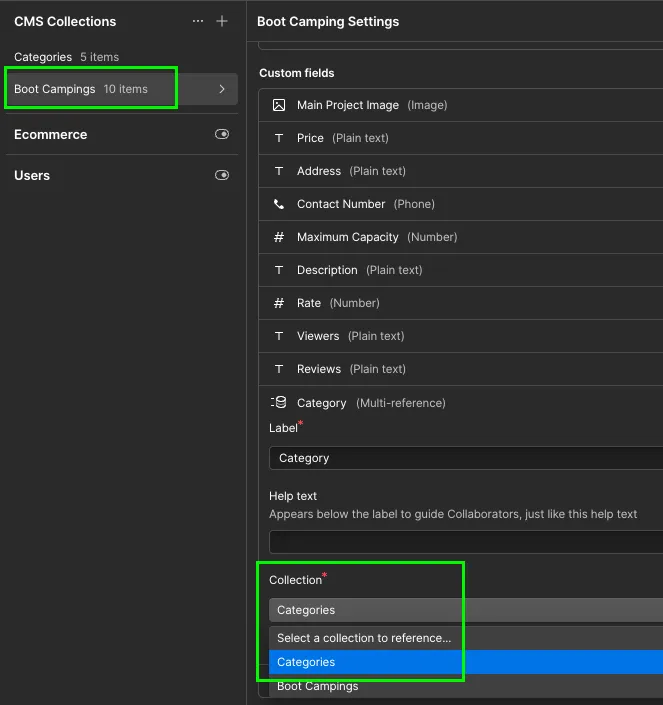Click the phone icon beside Contact Number
The width and height of the screenshot is (663, 705).
tap(279, 204)
